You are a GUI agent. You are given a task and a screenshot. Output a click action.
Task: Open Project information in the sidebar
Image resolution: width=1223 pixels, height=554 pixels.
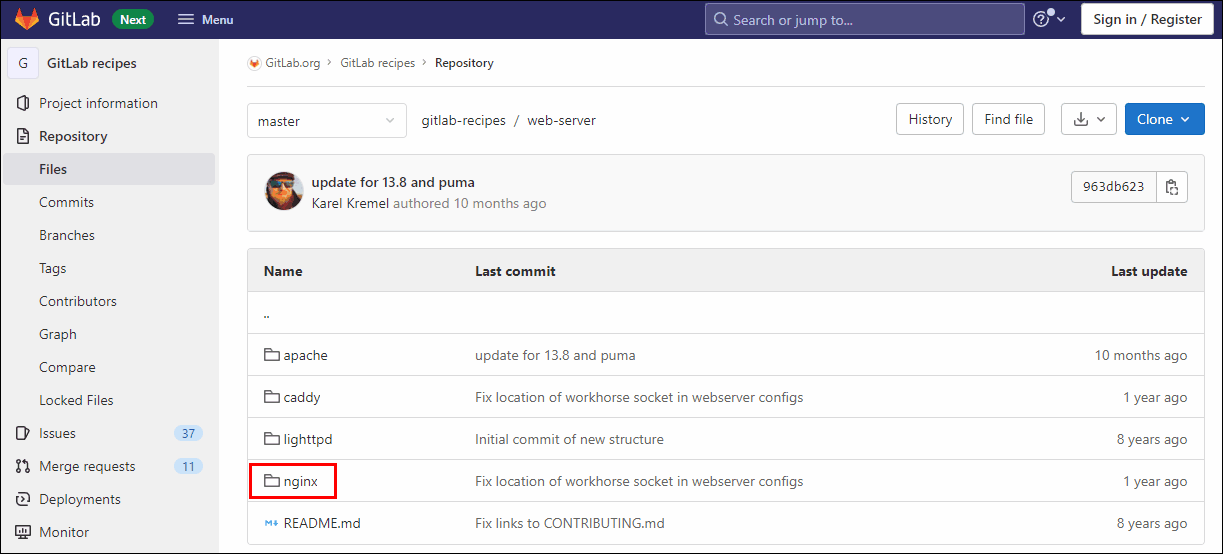[x=98, y=103]
